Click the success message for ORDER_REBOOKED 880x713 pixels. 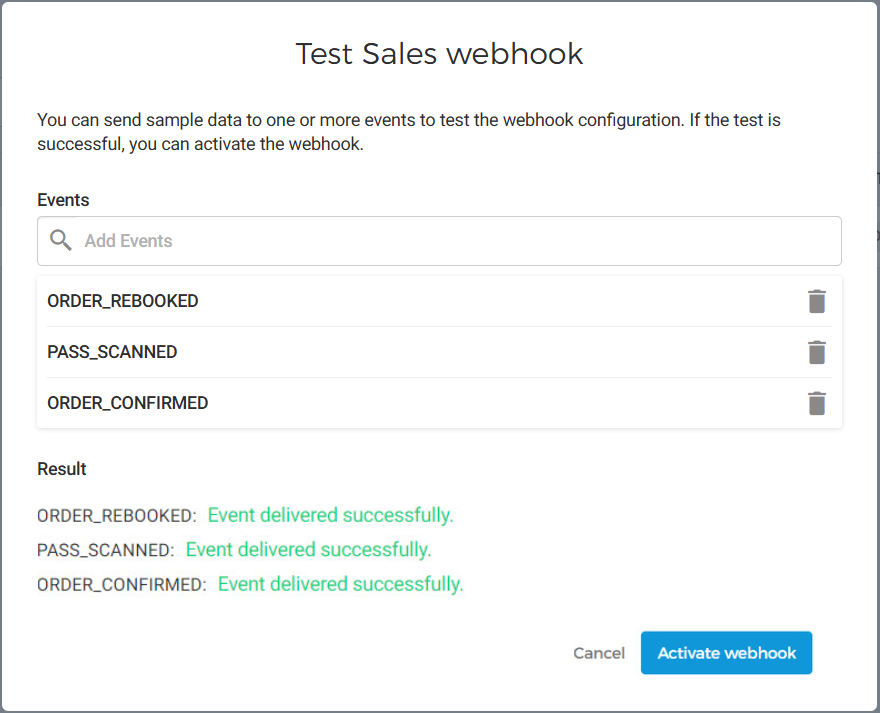[330, 515]
